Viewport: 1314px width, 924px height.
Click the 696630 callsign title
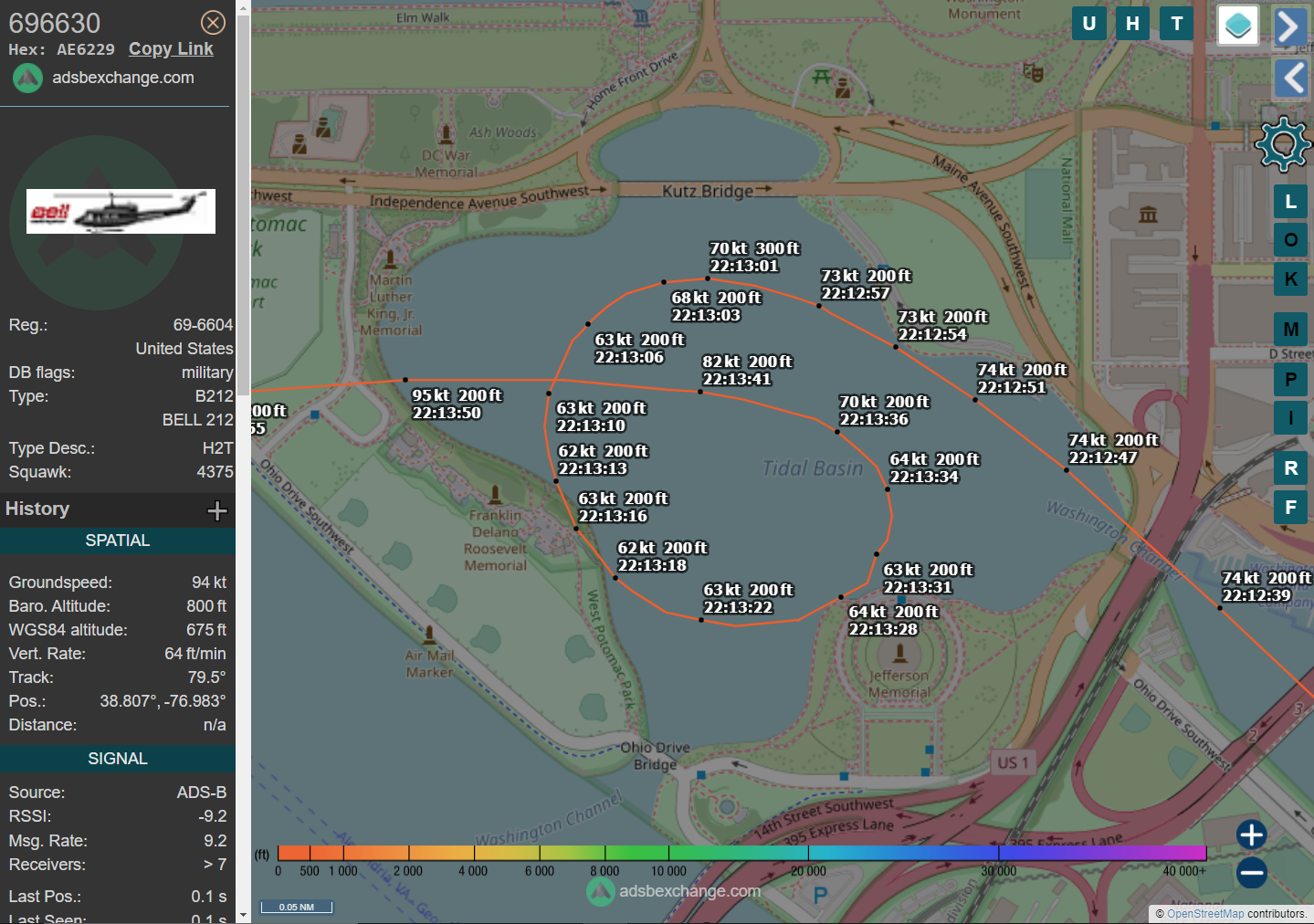[x=55, y=23]
